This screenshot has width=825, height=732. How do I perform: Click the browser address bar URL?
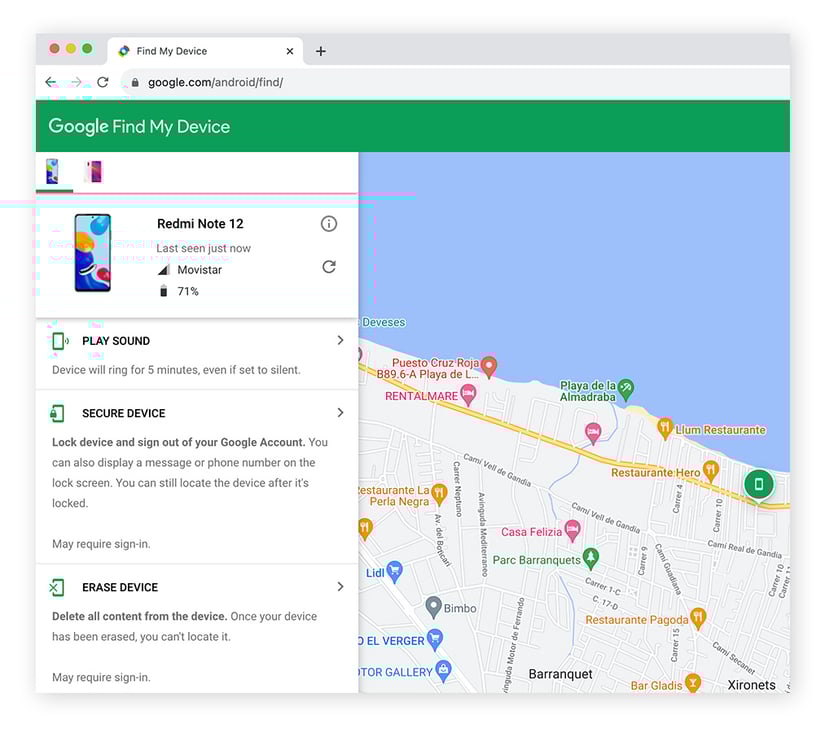[x=215, y=82]
